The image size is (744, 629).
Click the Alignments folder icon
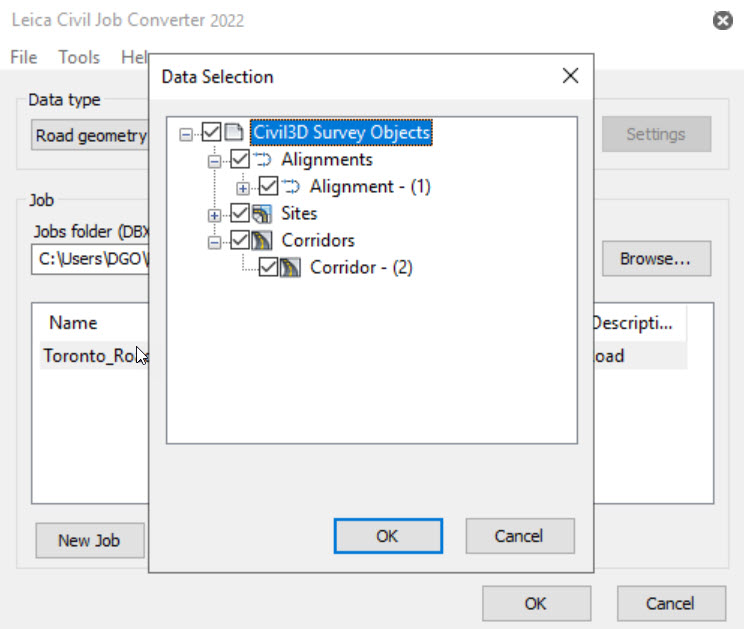click(x=262, y=159)
